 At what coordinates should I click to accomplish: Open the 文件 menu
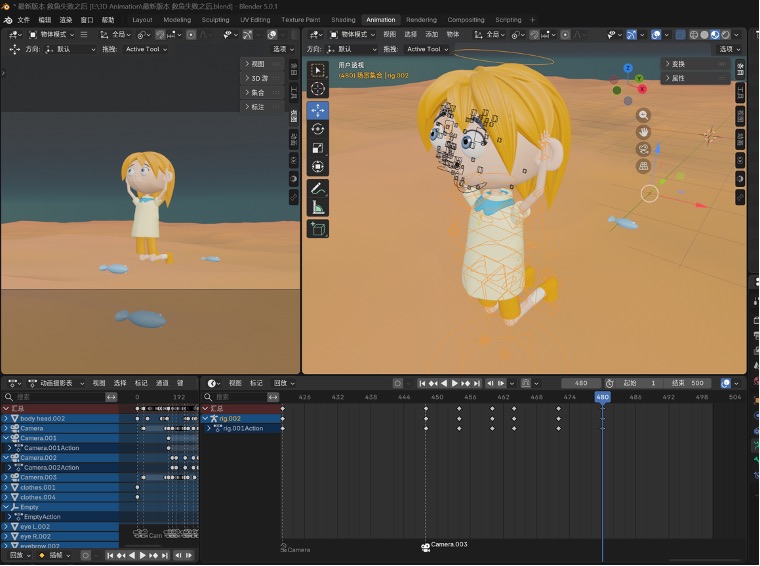coord(23,20)
